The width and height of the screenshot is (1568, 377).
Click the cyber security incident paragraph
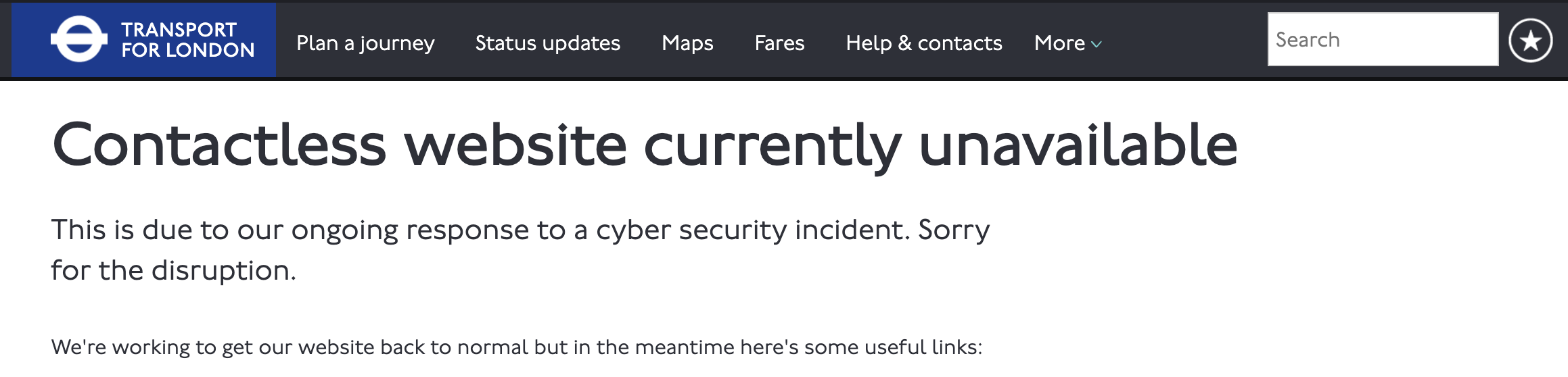(x=520, y=250)
